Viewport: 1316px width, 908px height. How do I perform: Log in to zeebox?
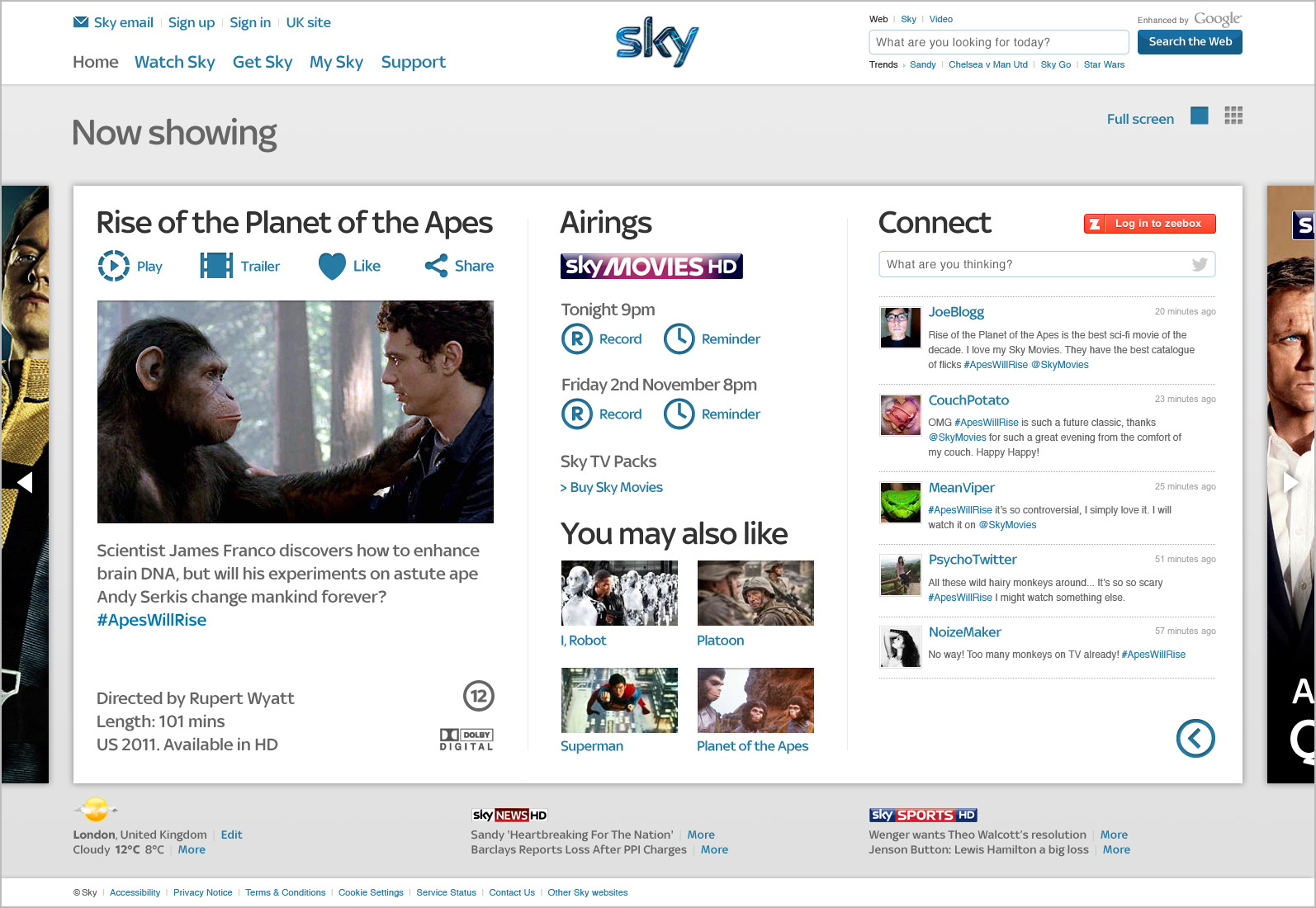[x=1149, y=224]
